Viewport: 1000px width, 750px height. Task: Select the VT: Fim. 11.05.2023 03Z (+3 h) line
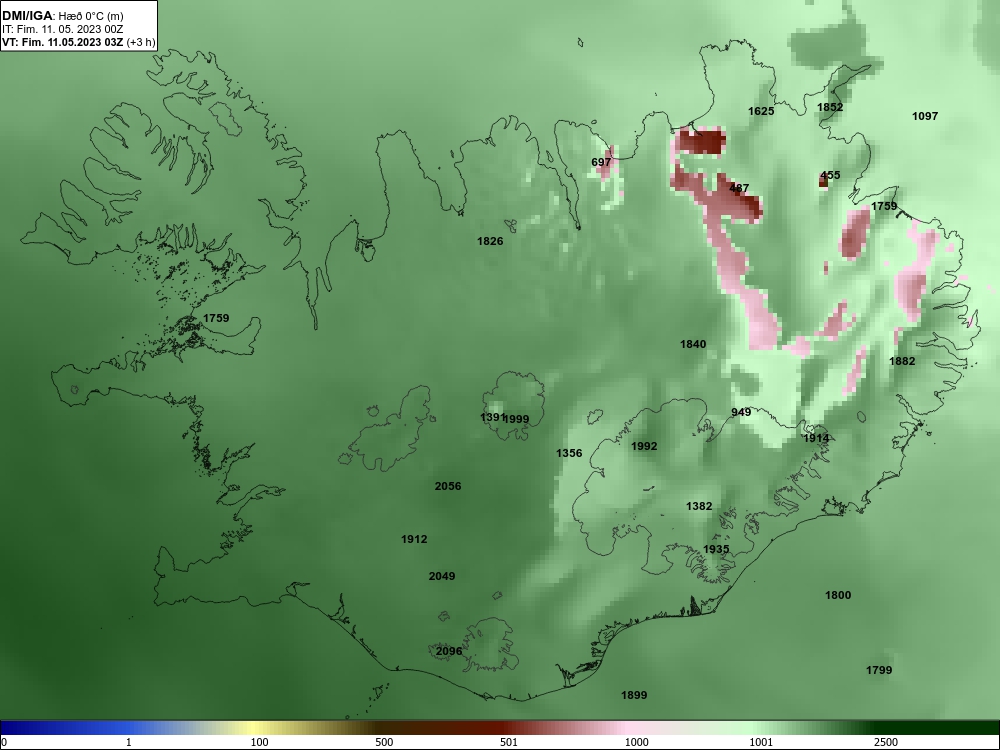coord(78,42)
